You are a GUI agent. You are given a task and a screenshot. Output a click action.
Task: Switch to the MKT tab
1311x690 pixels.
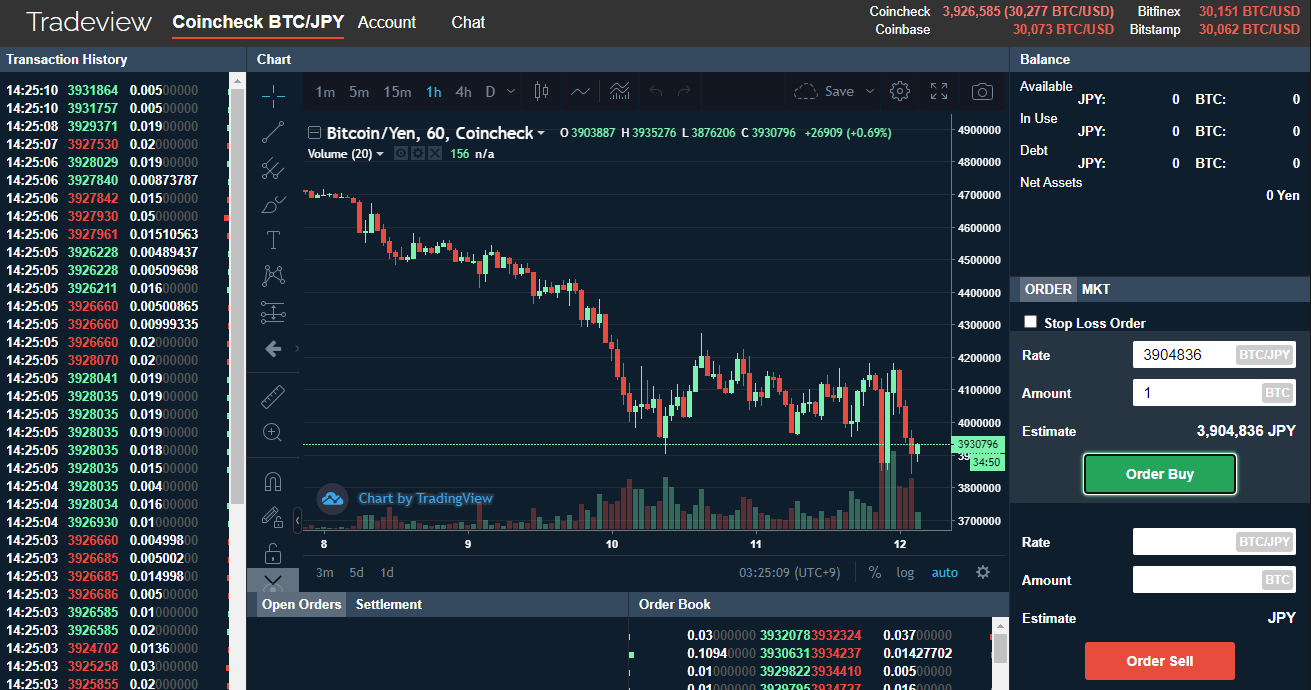[1096, 289]
